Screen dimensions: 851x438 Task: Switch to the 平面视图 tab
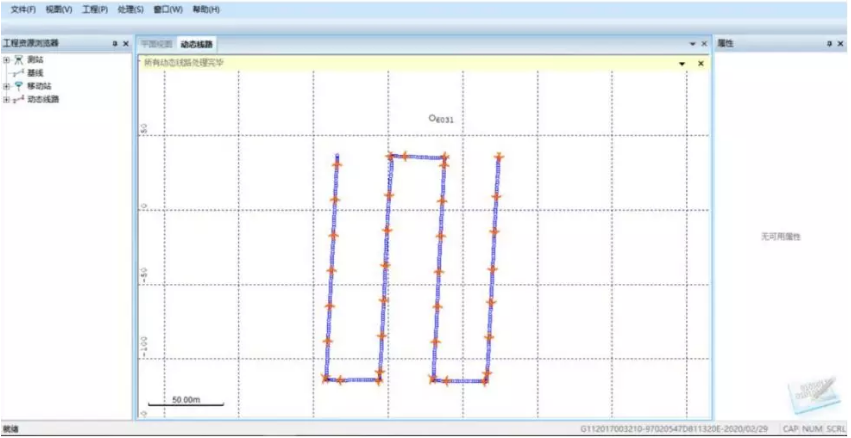156,44
